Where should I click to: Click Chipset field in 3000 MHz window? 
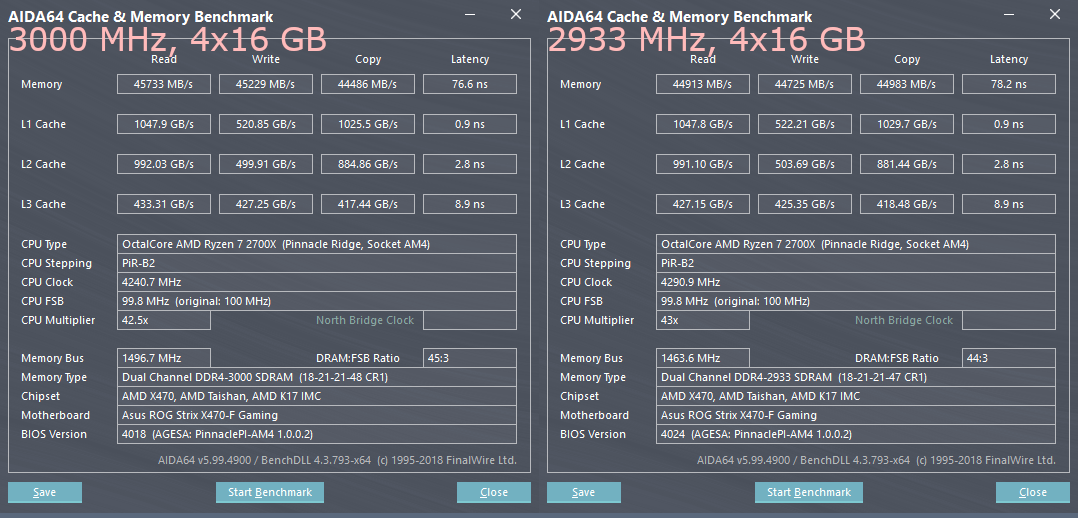point(316,396)
